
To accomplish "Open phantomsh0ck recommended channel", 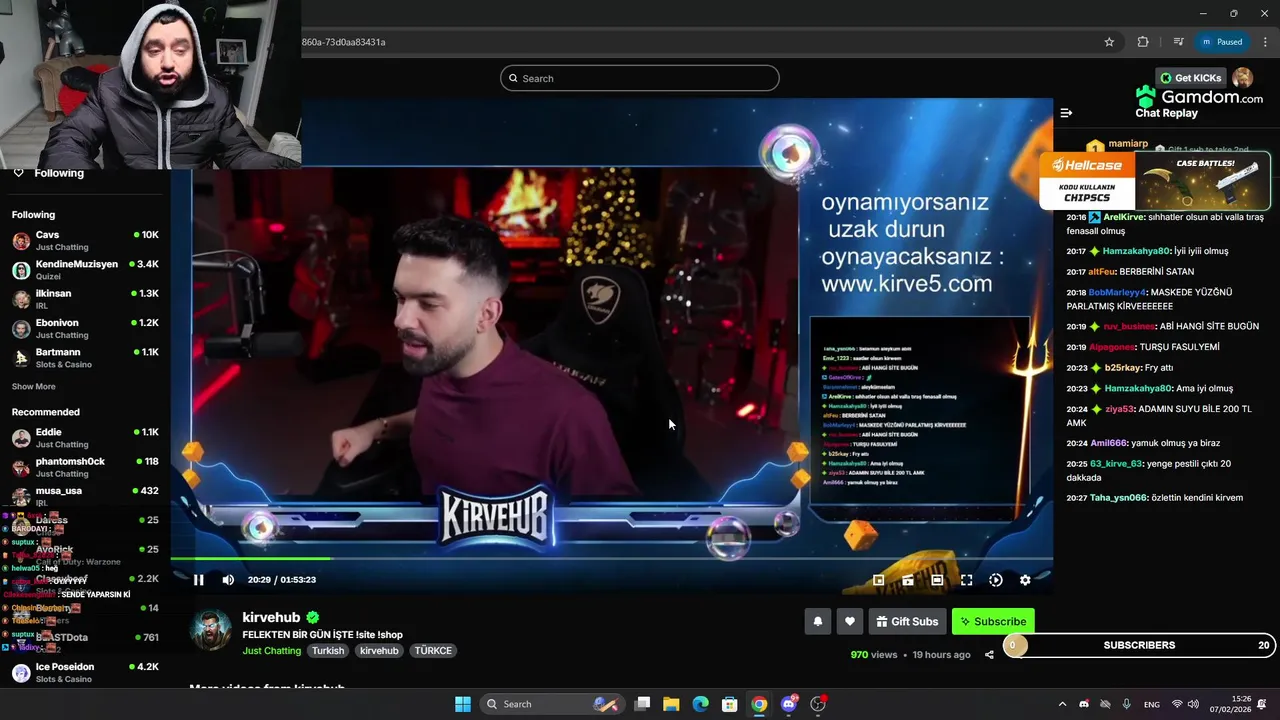I will point(85,467).
